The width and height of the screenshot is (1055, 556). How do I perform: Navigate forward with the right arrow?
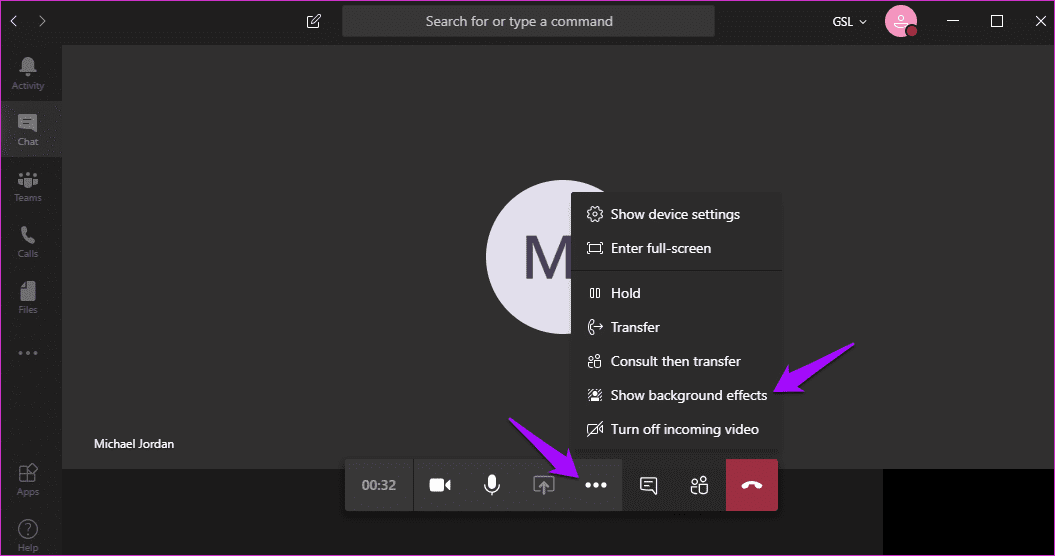point(42,22)
